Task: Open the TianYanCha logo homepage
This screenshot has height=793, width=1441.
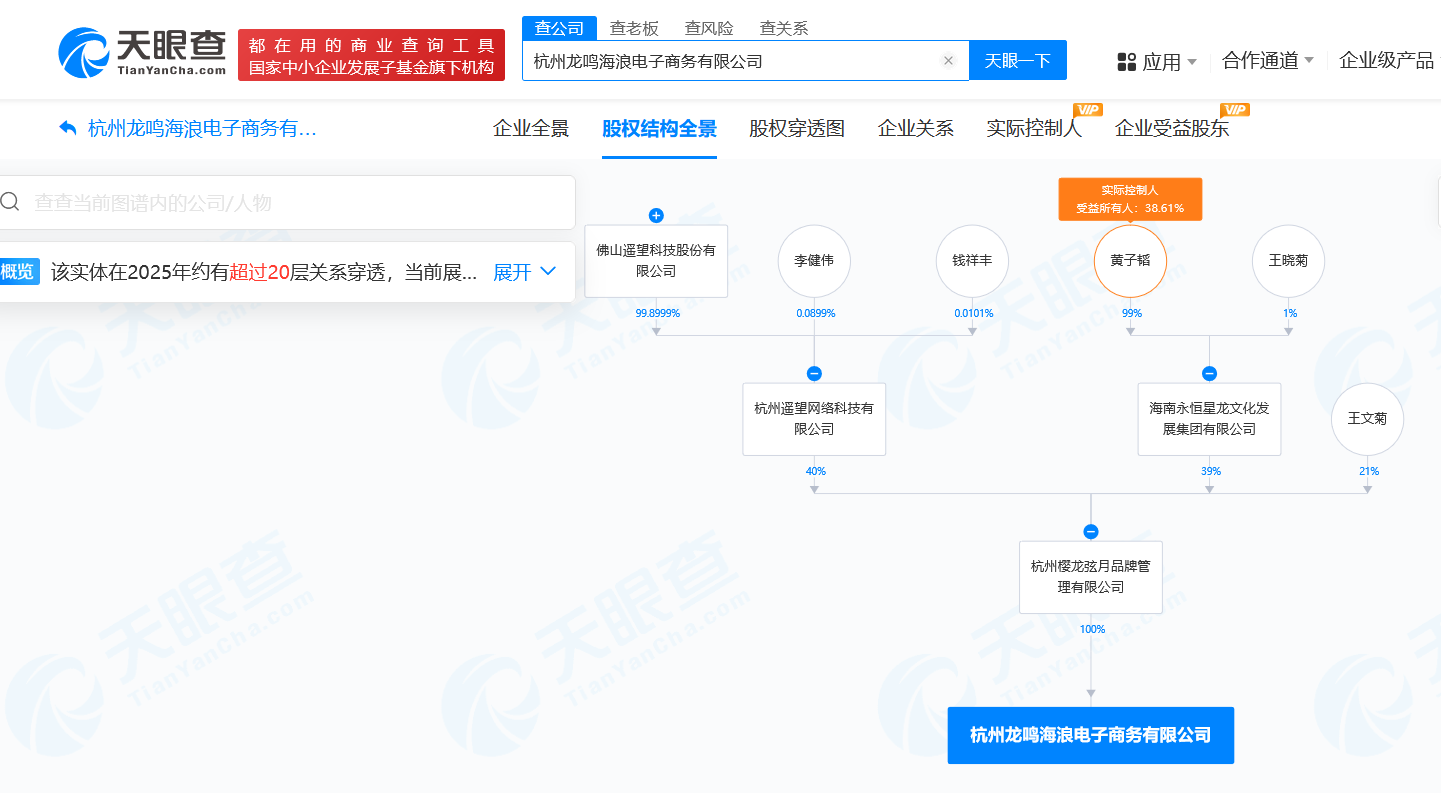Action: point(143,53)
